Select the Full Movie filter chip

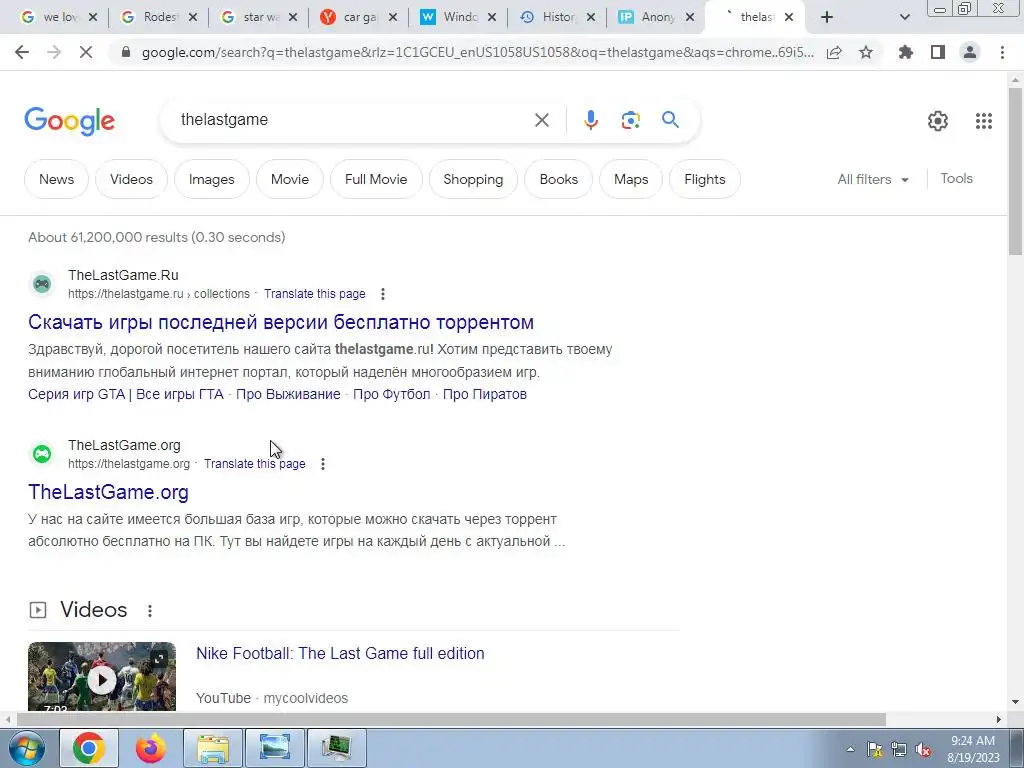coord(376,179)
